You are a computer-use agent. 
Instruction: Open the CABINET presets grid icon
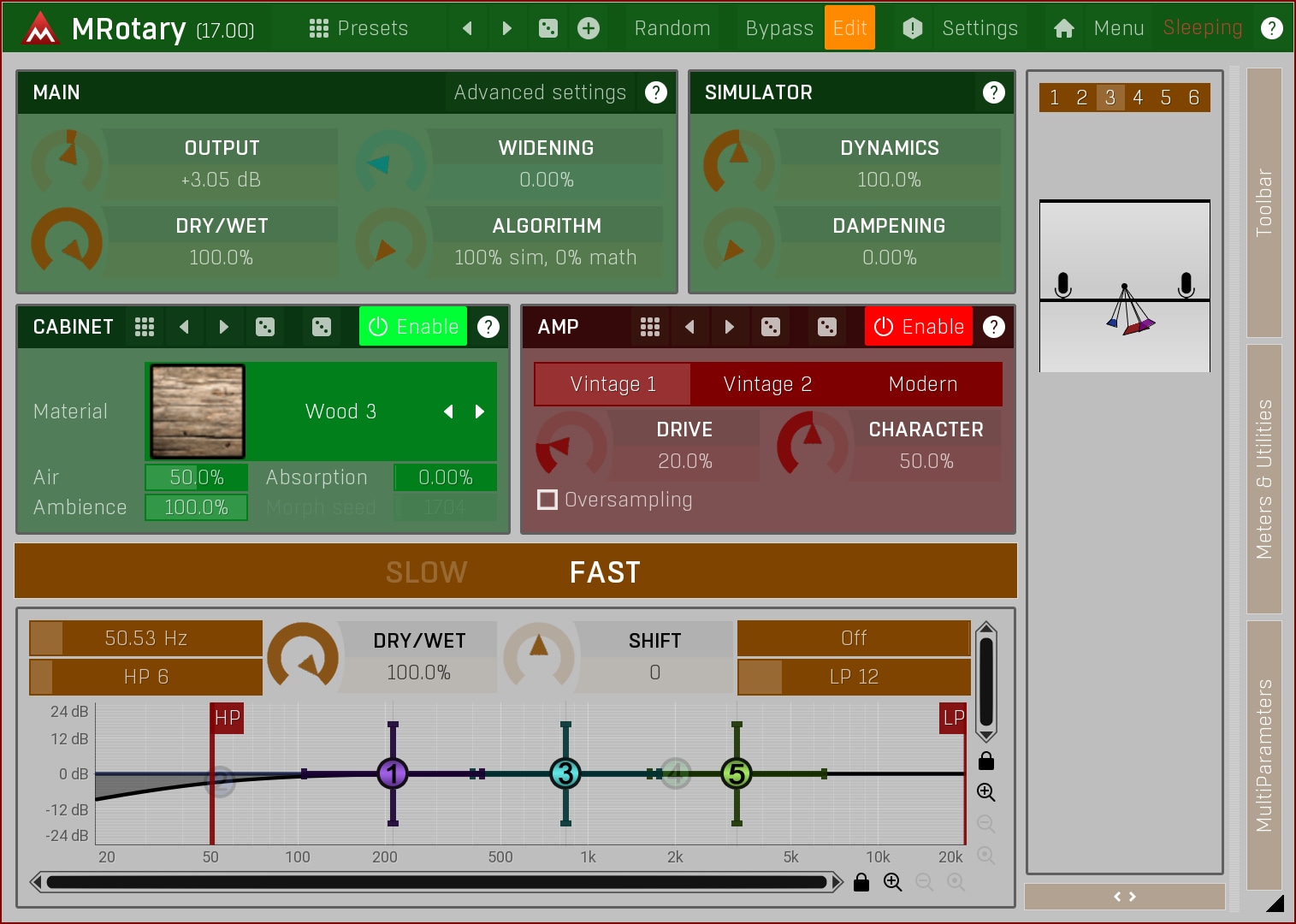(145, 327)
